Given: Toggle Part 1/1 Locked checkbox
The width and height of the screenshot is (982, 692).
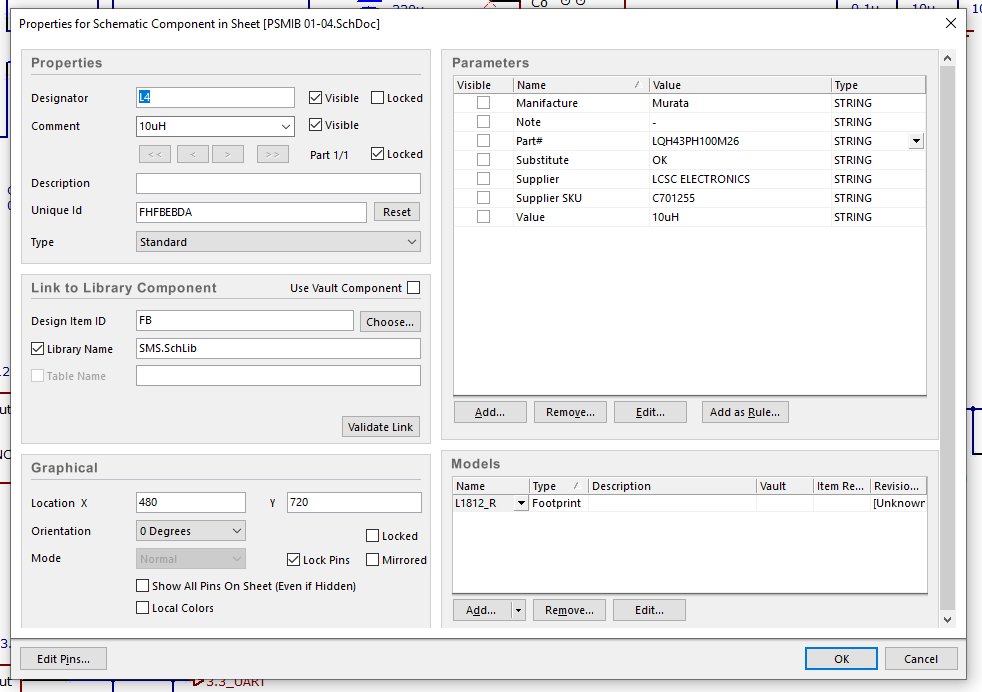Looking at the screenshot, I should coord(378,153).
